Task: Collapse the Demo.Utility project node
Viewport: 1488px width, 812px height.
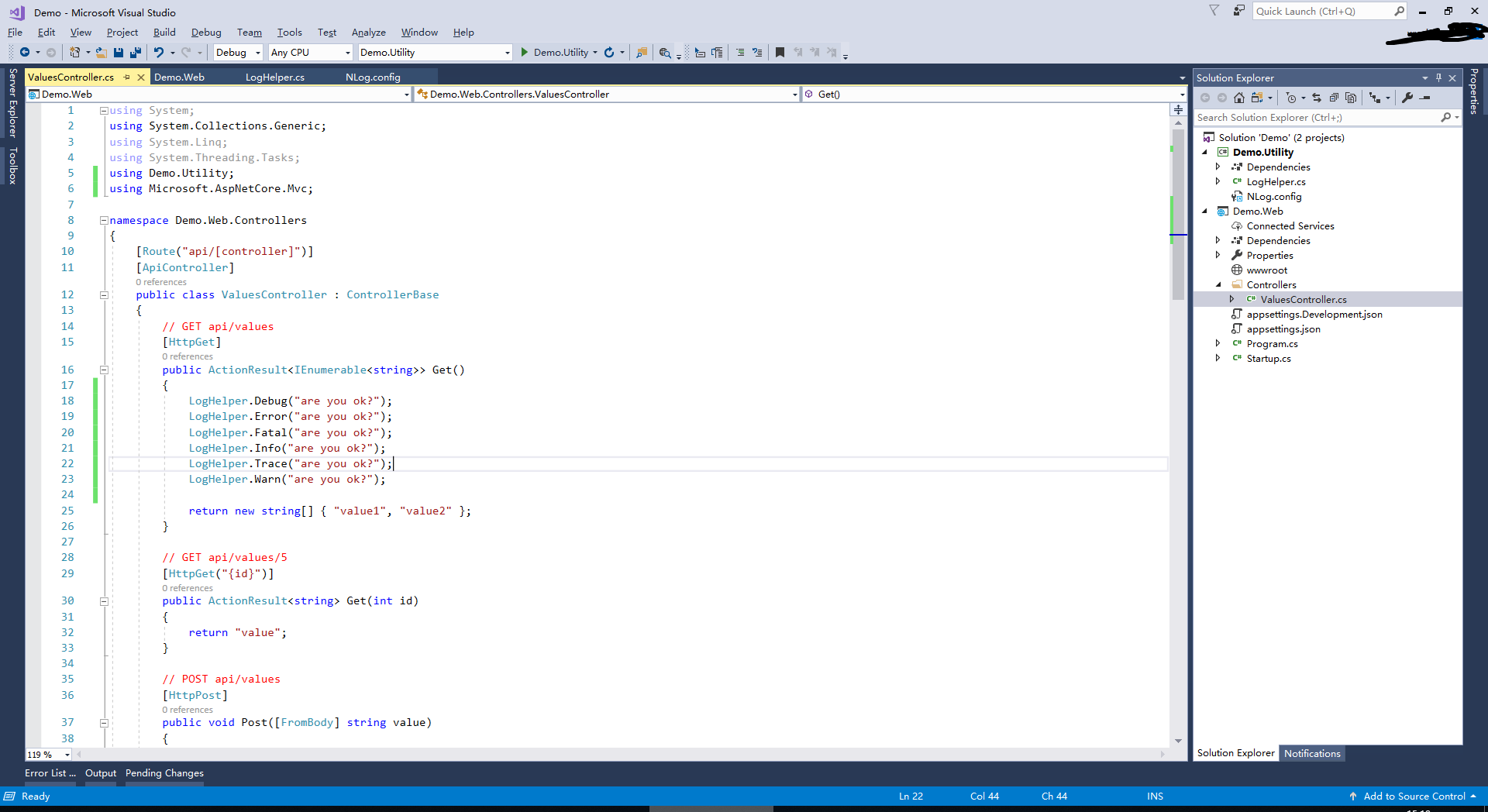Action: [x=1204, y=153]
